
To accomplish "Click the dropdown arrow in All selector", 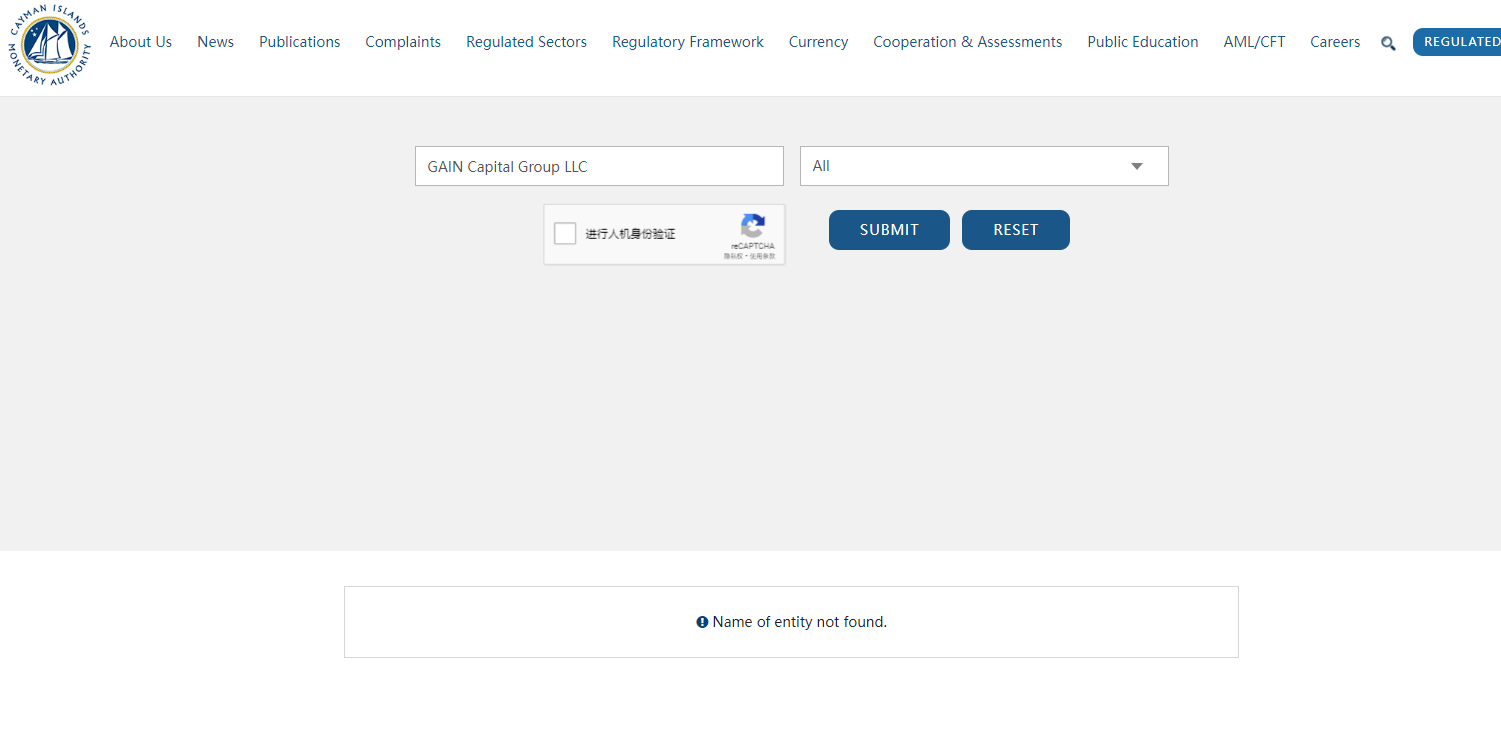I will (1137, 166).
